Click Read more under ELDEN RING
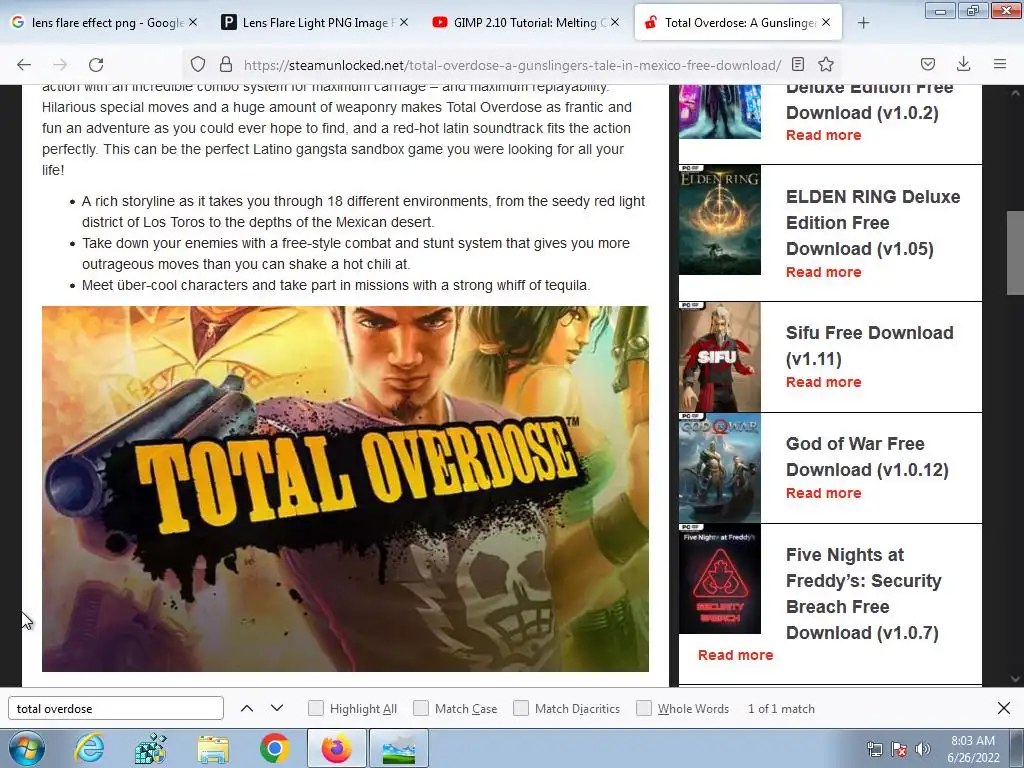Image resolution: width=1024 pixels, height=768 pixels. click(x=823, y=272)
